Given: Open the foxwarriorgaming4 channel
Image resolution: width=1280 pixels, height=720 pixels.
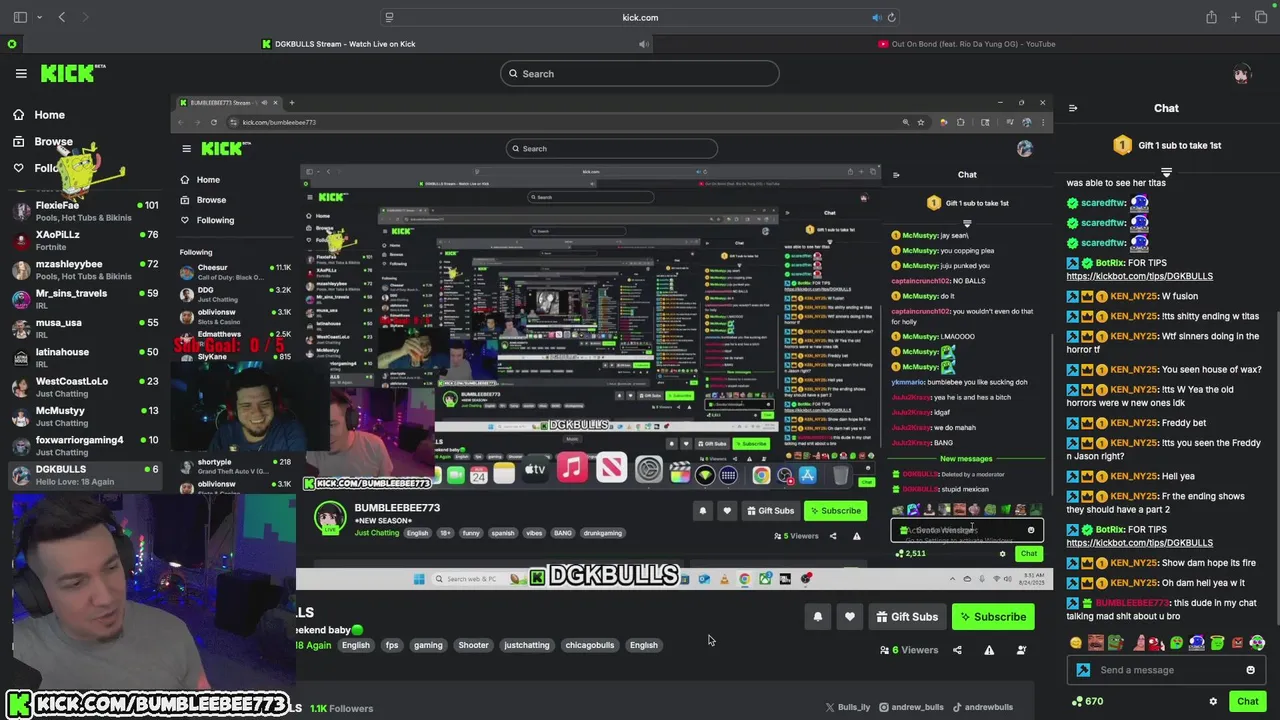Looking at the screenshot, I should 85,445.
